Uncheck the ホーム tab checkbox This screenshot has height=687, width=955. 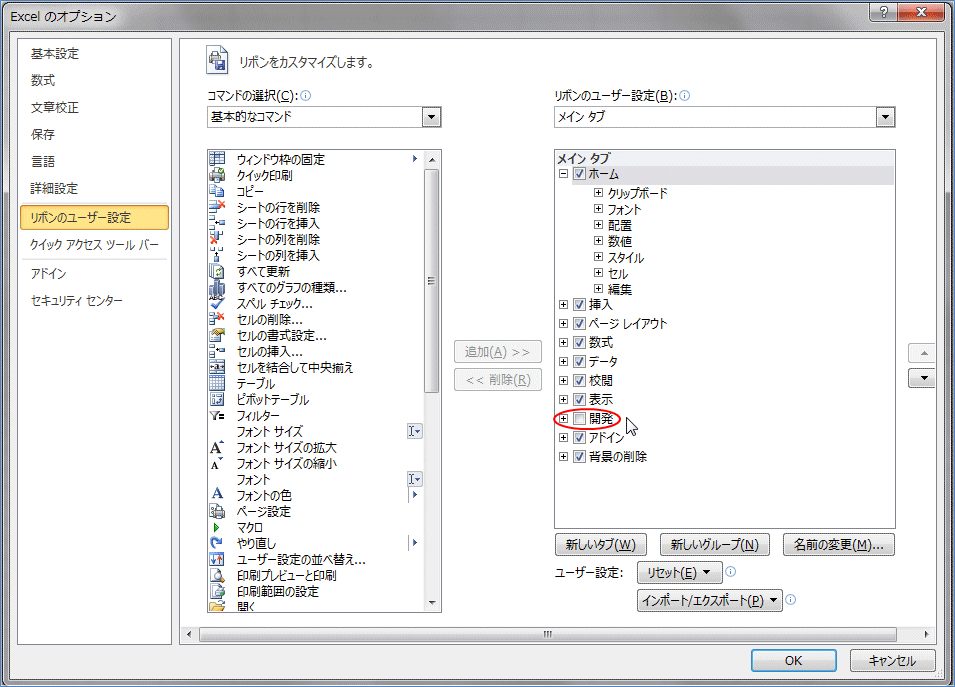pos(579,174)
